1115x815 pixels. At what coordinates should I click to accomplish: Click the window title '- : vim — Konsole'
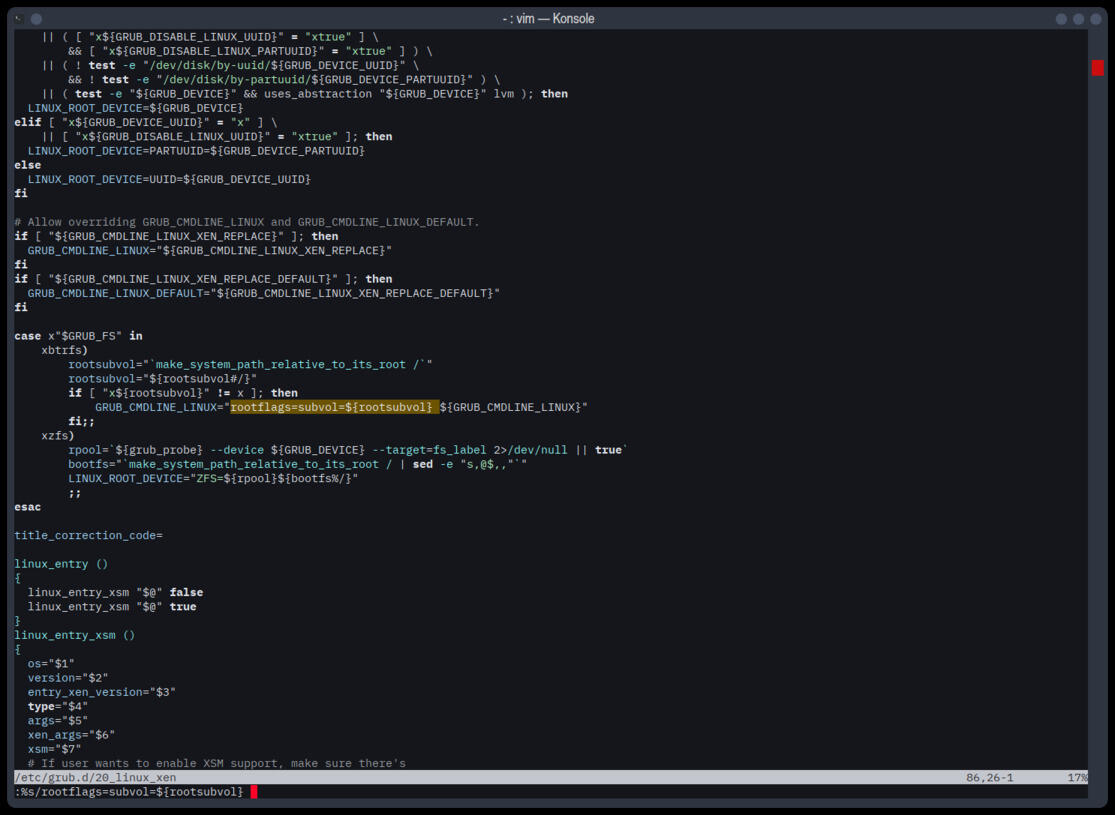548,19
